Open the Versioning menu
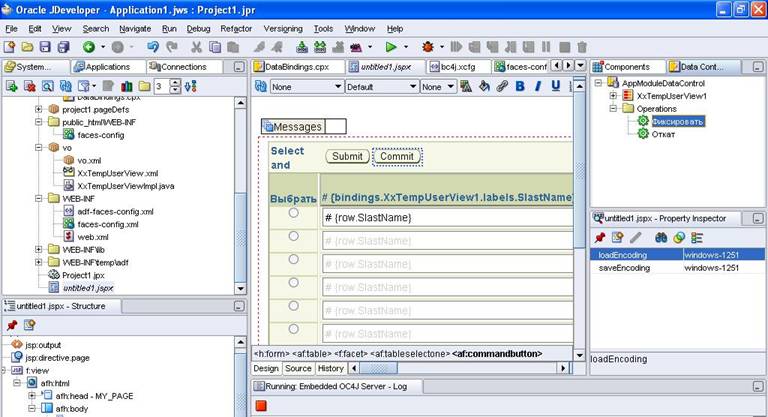Viewport: 768px width, 417px height. click(x=283, y=29)
